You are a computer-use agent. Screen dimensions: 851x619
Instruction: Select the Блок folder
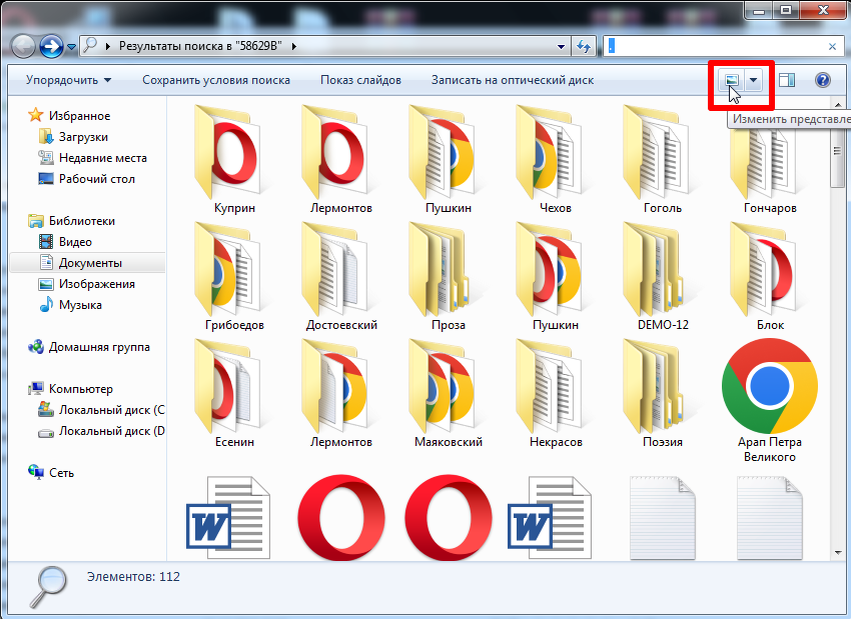[x=770, y=277]
